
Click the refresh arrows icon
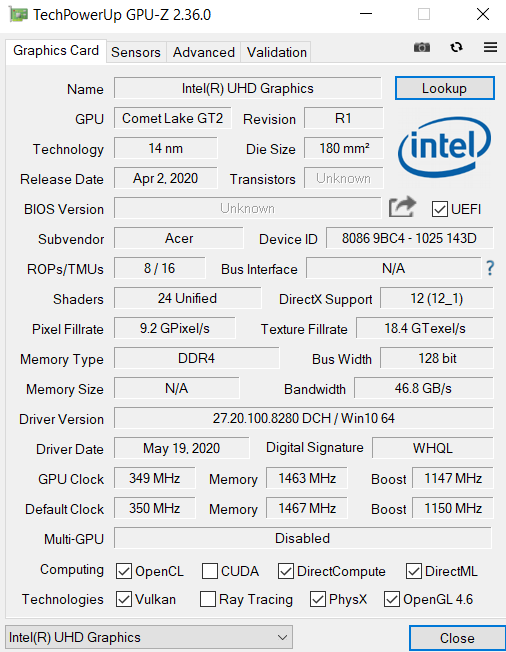[x=457, y=47]
